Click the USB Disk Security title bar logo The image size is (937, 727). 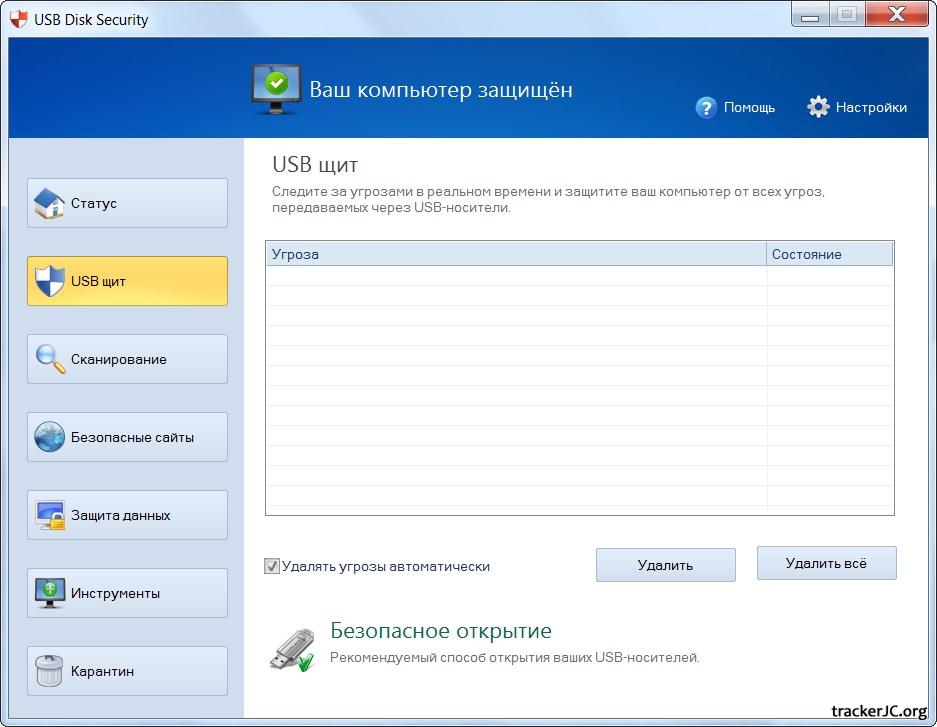coord(18,18)
